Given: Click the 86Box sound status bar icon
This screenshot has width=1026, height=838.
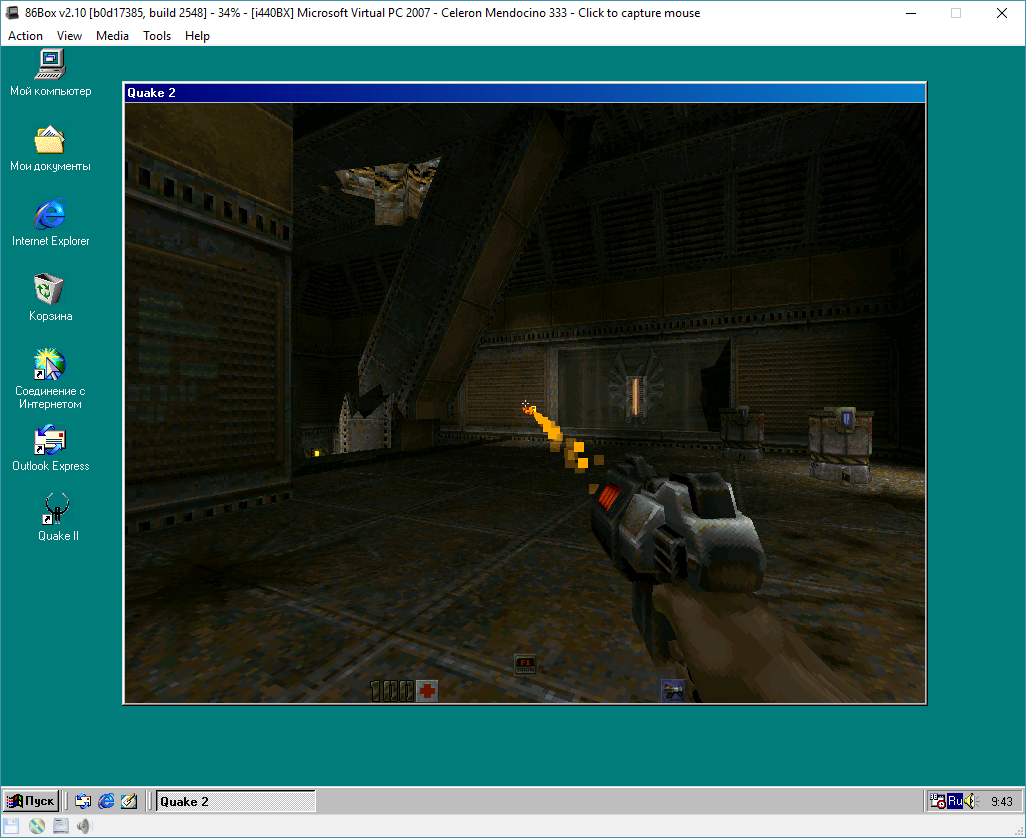Looking at the screenshot, I should pos(84,826).
